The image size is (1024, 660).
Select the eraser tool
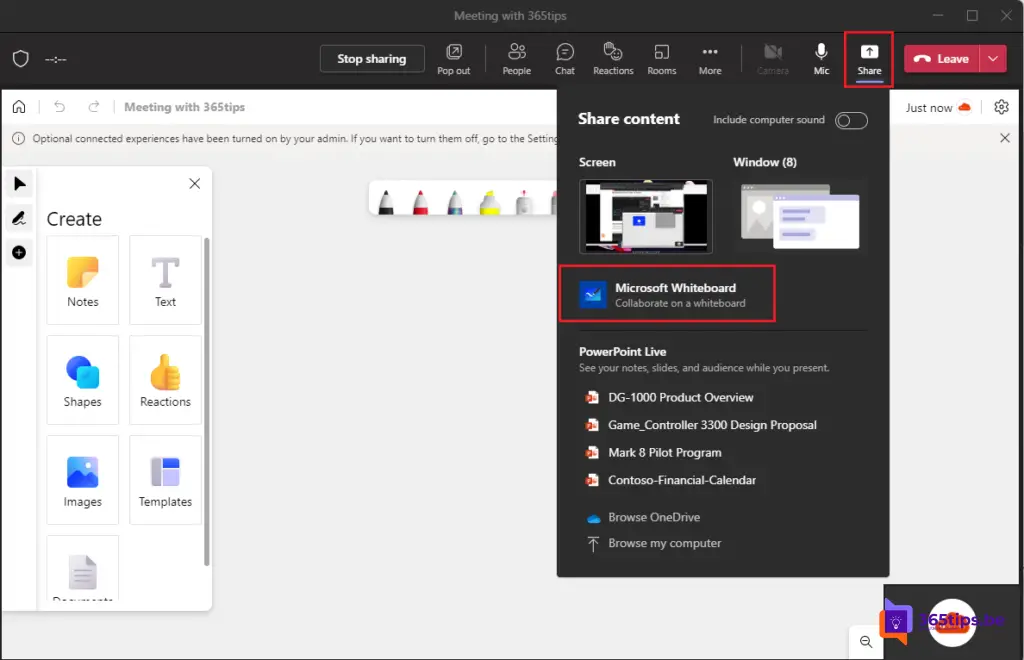click(524, 202)
